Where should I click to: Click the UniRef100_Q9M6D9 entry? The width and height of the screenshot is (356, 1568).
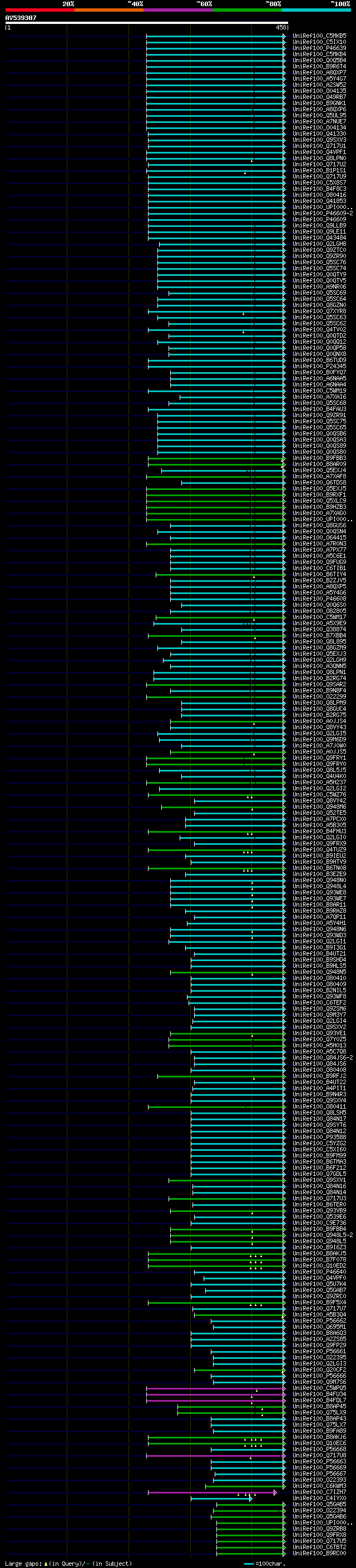click(x=319, y=739)
